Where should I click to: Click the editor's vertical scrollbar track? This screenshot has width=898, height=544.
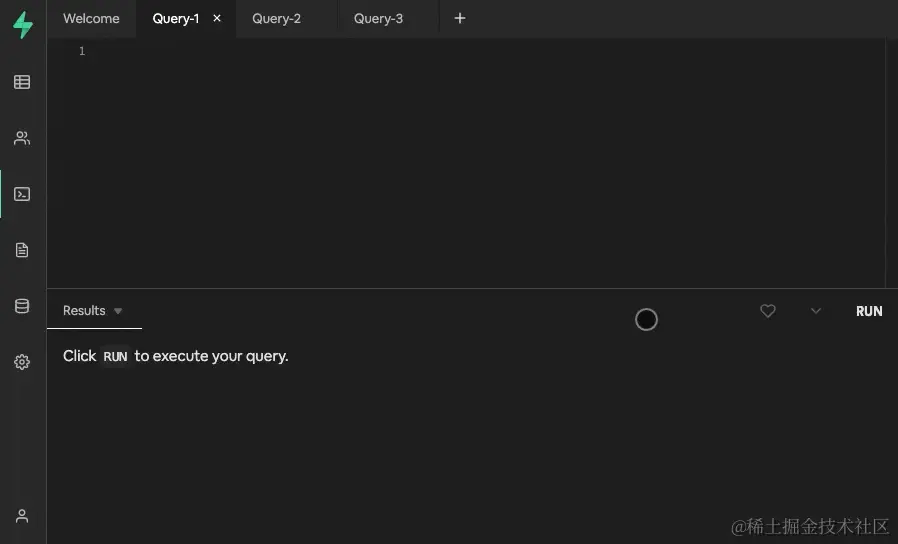(891, 163)
